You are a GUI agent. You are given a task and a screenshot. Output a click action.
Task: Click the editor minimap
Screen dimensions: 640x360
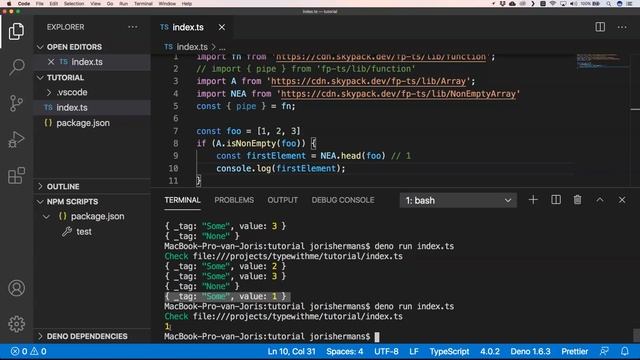tap(602, 60)
